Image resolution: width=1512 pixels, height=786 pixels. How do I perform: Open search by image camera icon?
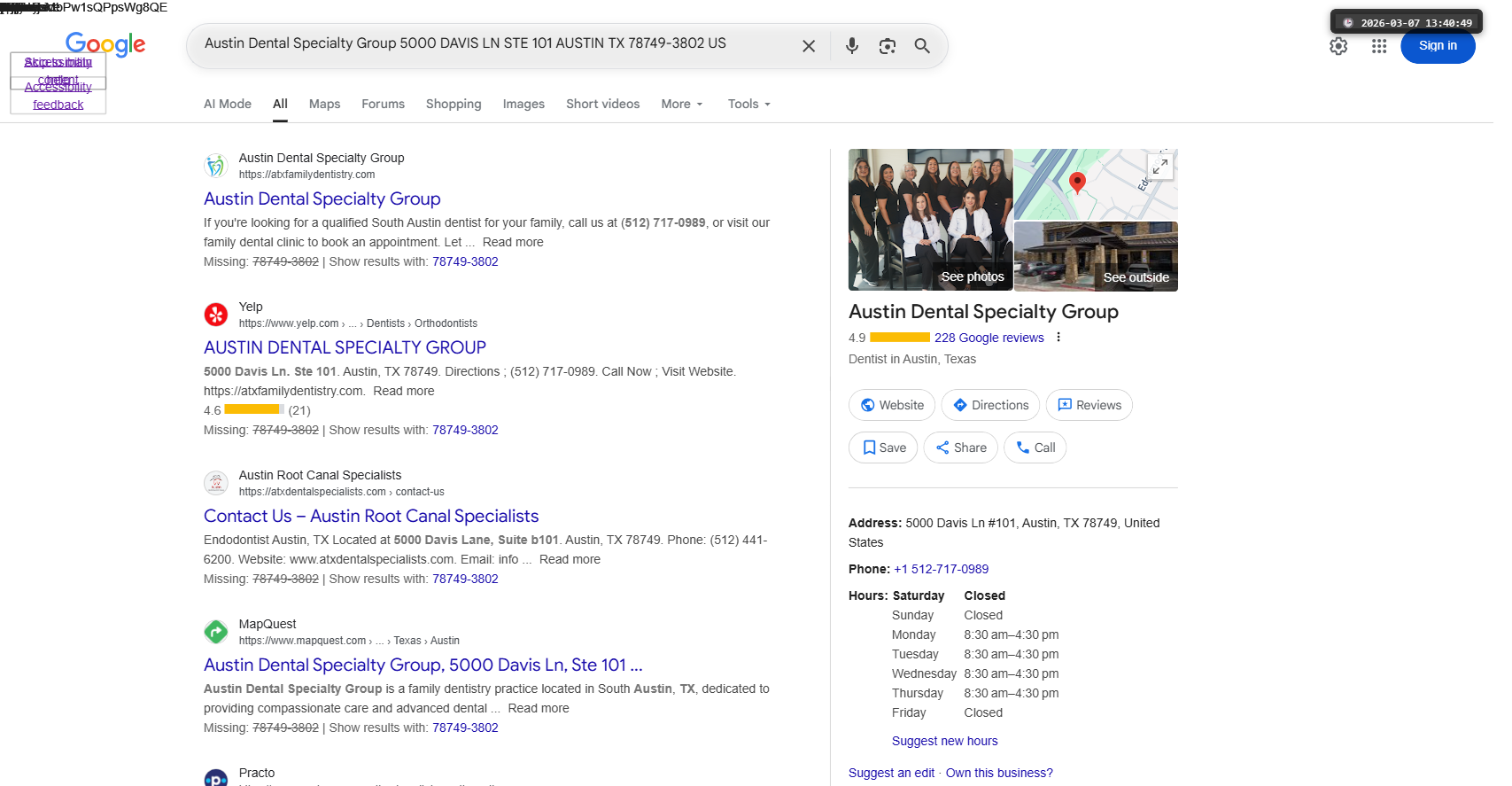[887, 46]
